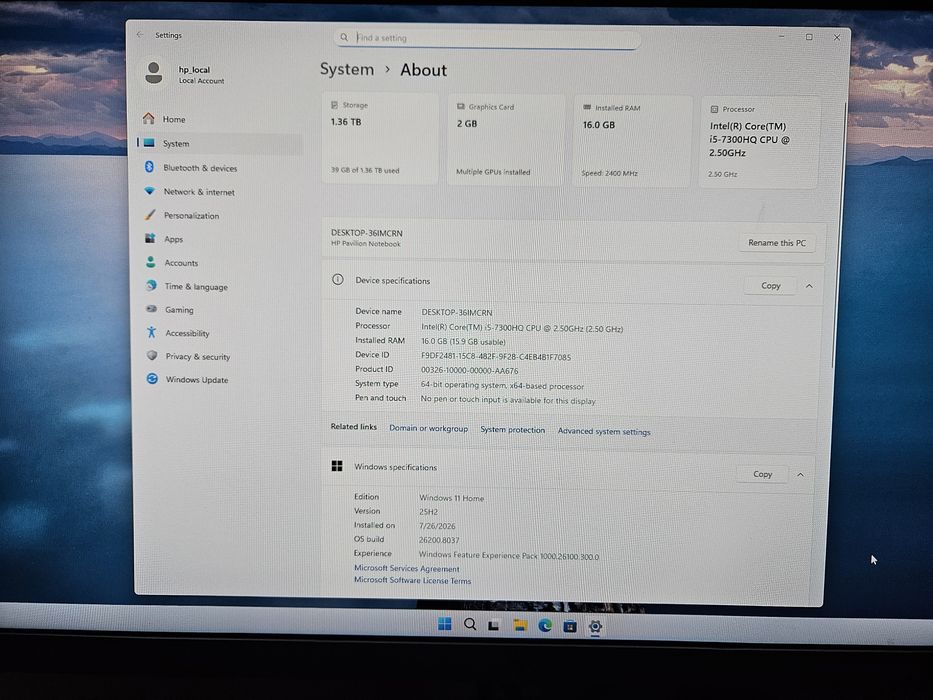This screenshot has height=700, width=933.
Task: Click the OS build 26200.8037 value
Action: 439,540
